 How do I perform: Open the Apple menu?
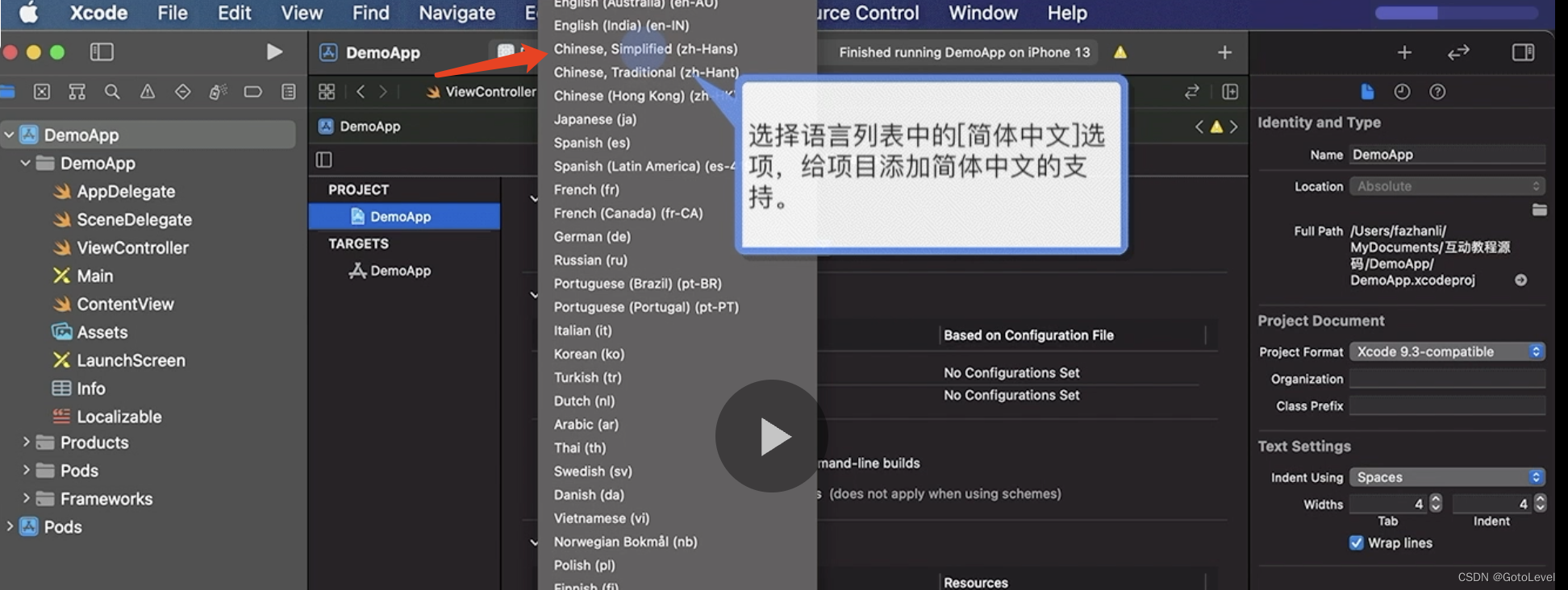point(28,13)
